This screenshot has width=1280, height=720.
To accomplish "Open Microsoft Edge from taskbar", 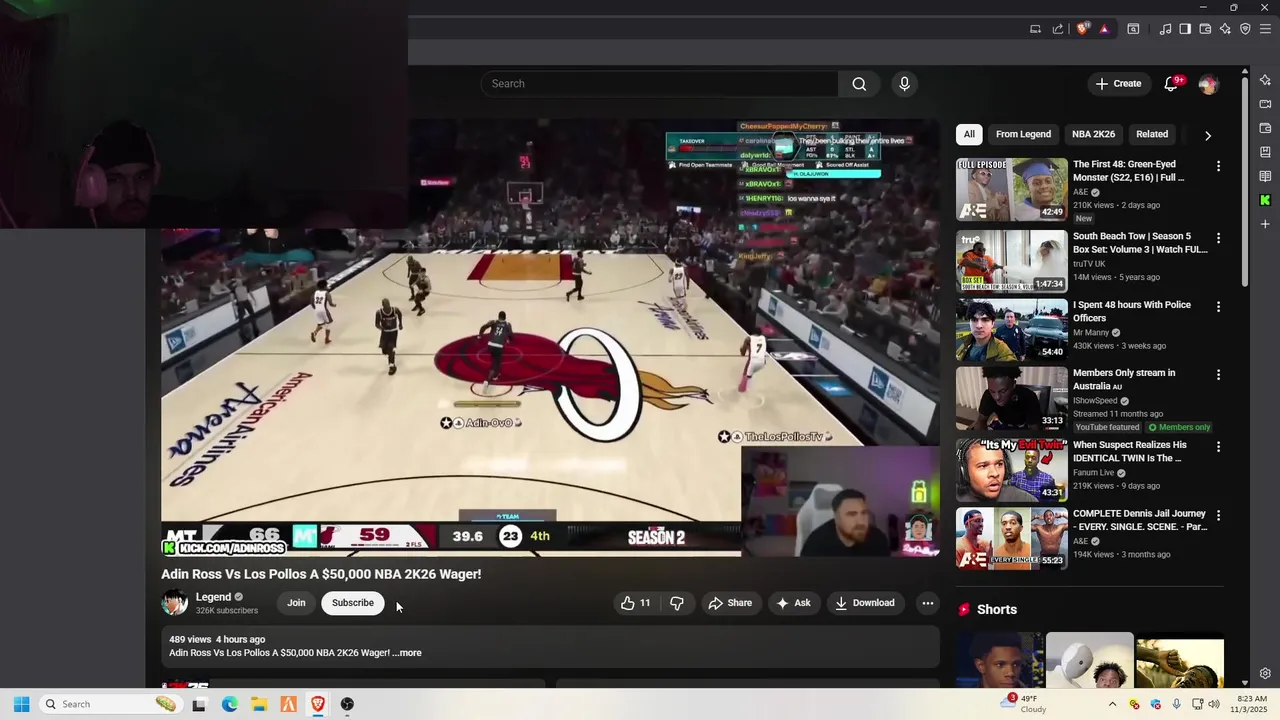I will (229, 704).
